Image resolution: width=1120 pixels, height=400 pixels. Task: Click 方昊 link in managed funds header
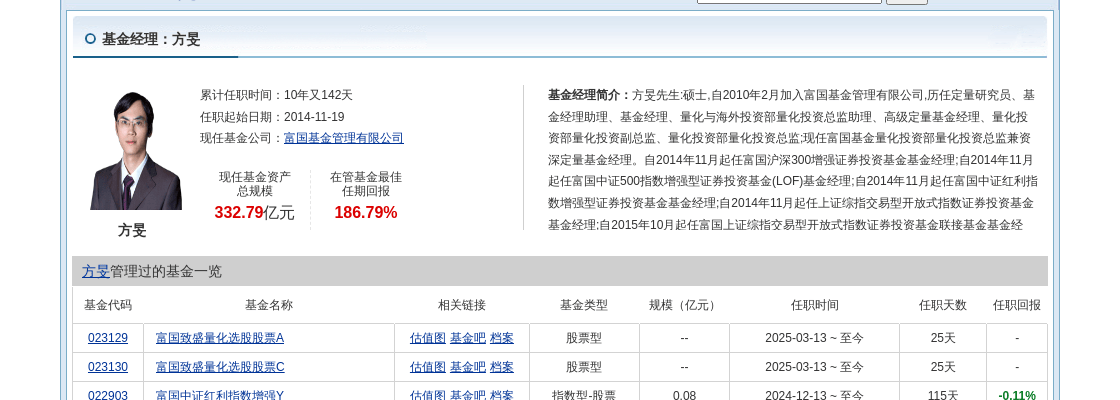click(x=96, y=271)
